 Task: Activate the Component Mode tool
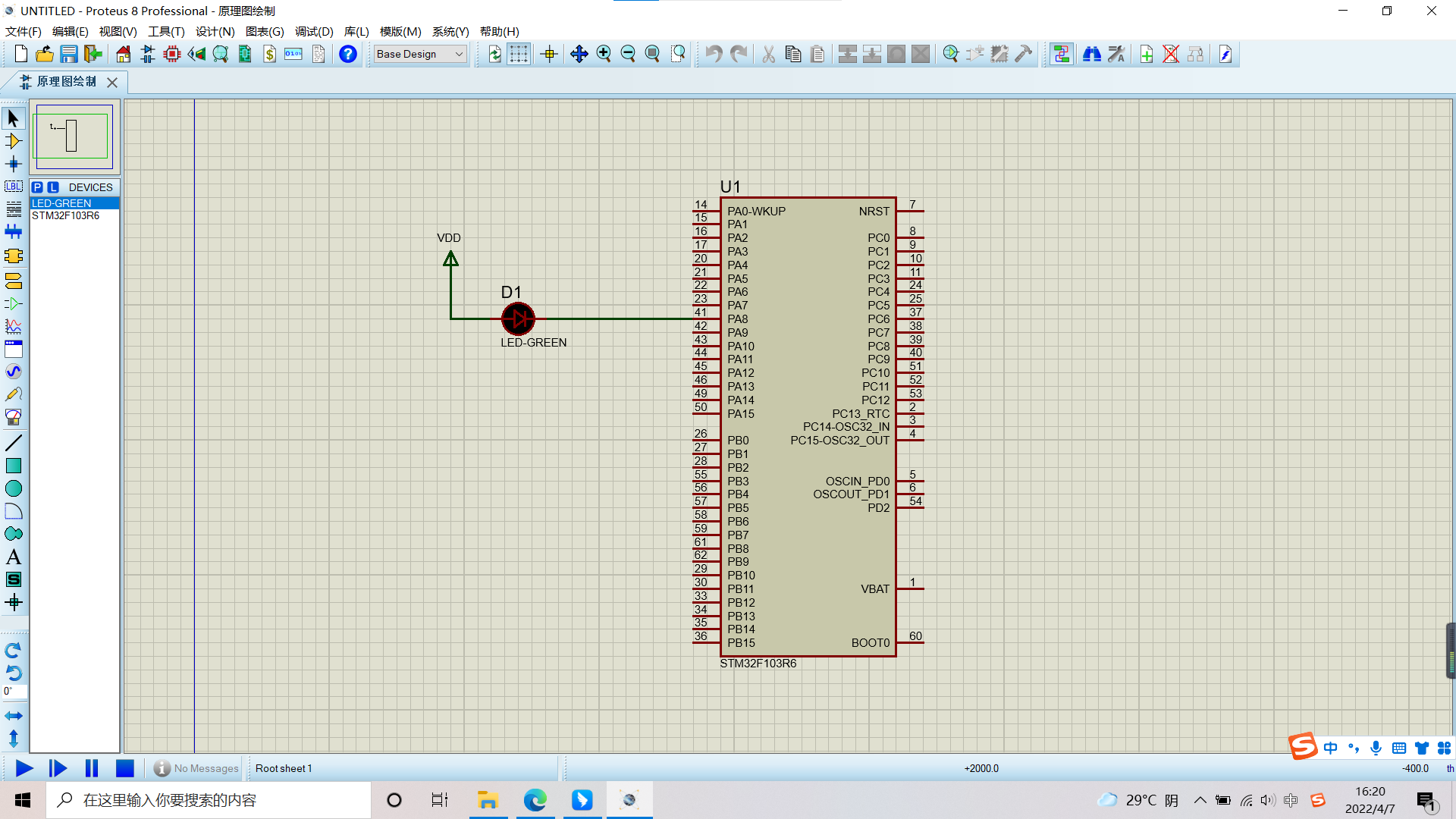14,141
